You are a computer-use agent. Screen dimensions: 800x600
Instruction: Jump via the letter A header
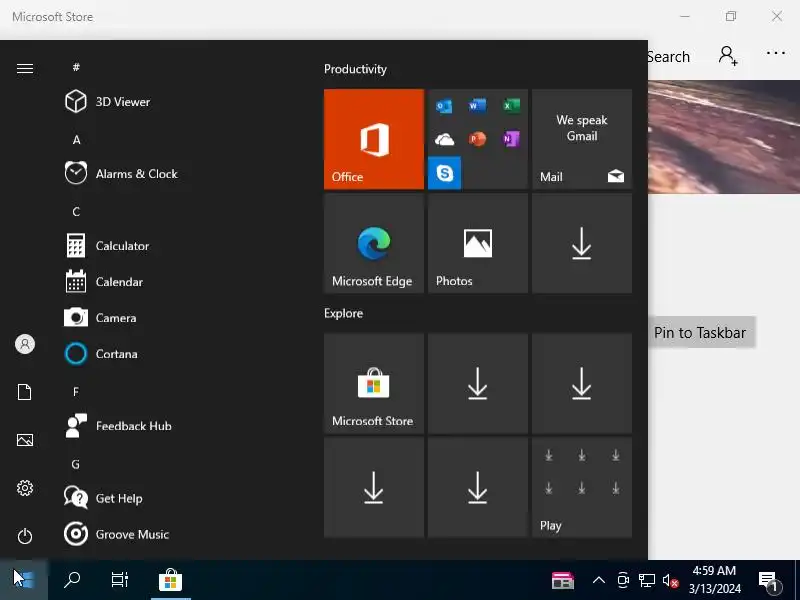click(x=77, y=140)
